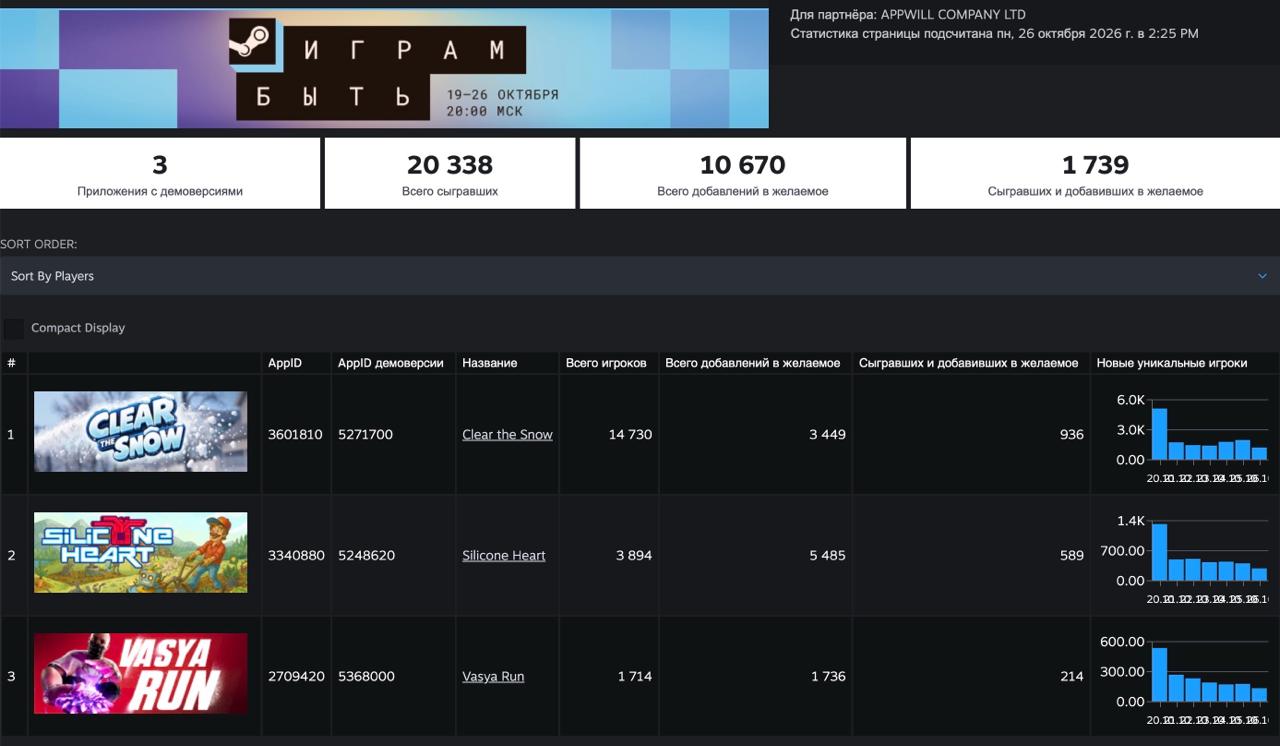
Task: Click the Silicone Heart capsule image
Action: coord(141,553)
